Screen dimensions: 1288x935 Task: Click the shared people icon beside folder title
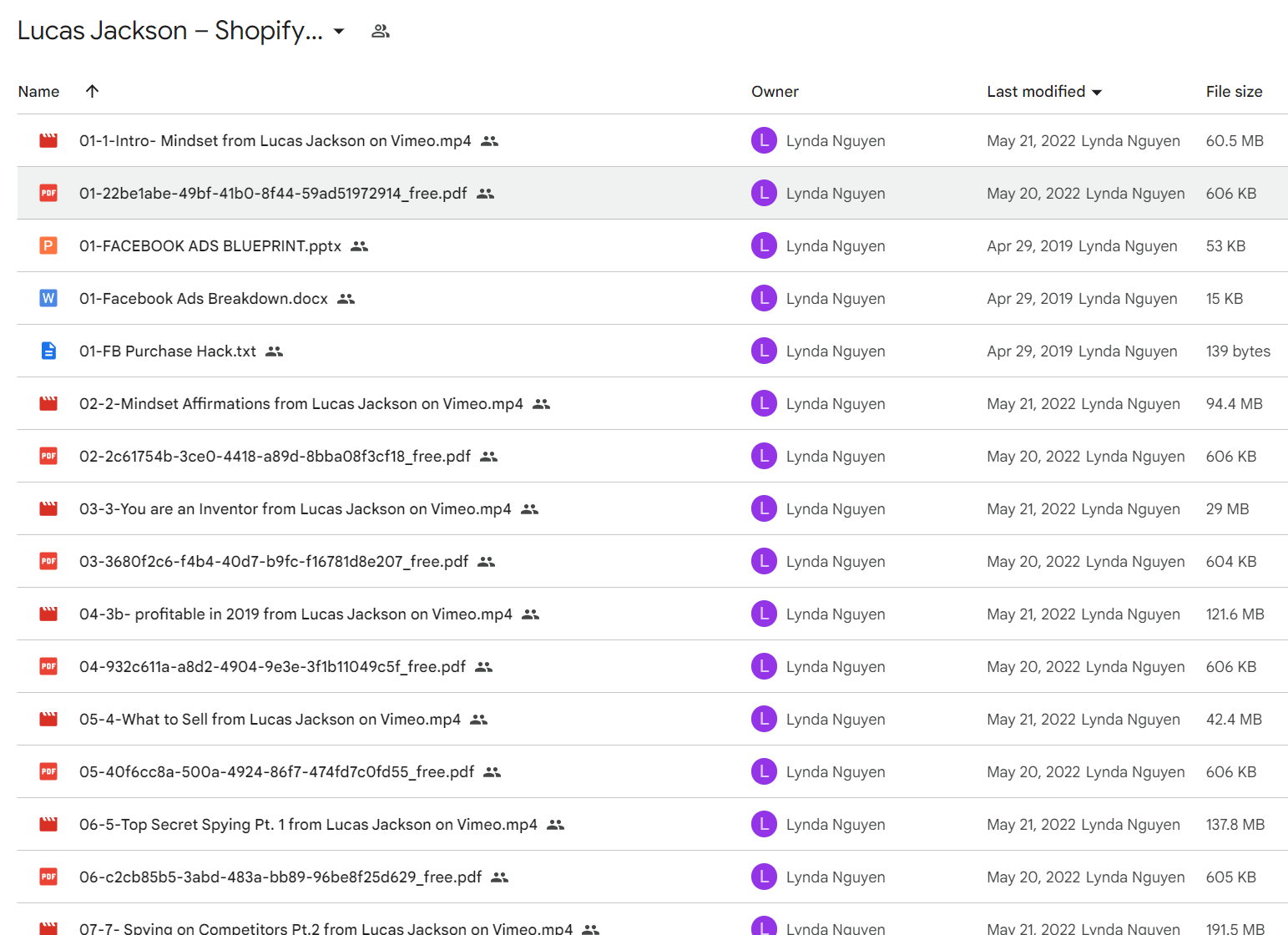coord(381,32)
